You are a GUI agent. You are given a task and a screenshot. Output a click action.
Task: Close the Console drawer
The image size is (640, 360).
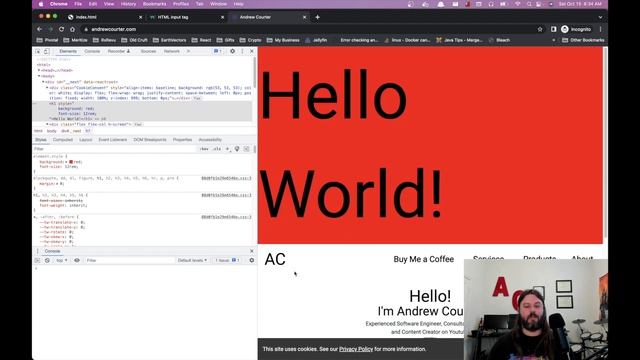click(252, 251)
